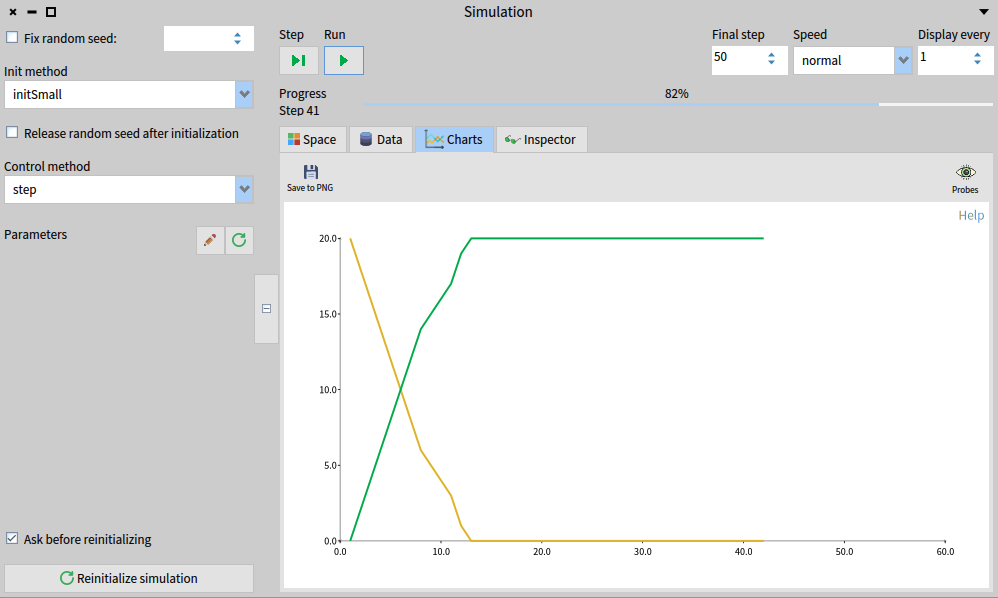
Task: Open the Control method dropdown
Action: [244, 189]
